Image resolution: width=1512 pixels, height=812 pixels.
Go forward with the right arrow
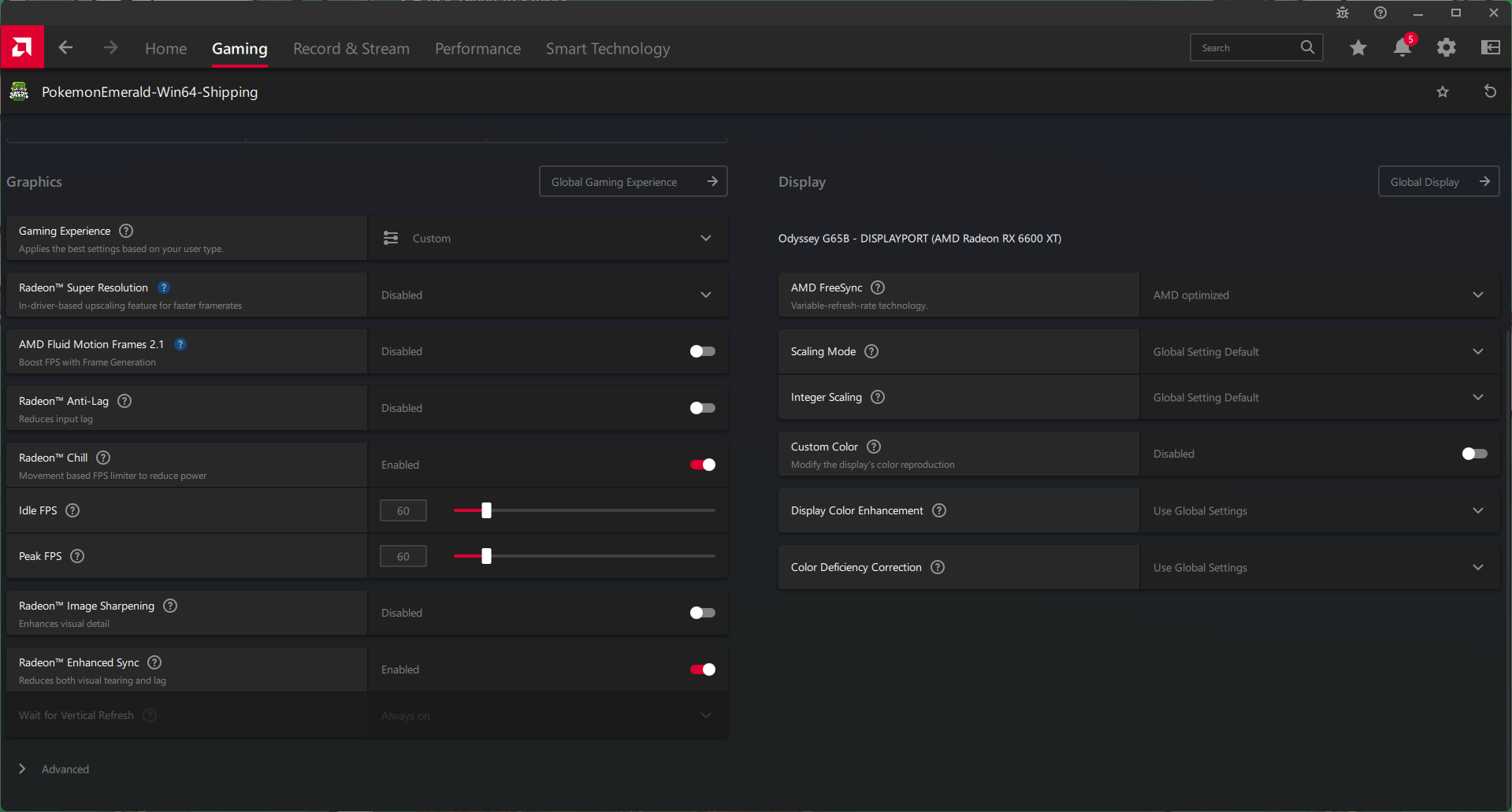click(x=110, y=48)
